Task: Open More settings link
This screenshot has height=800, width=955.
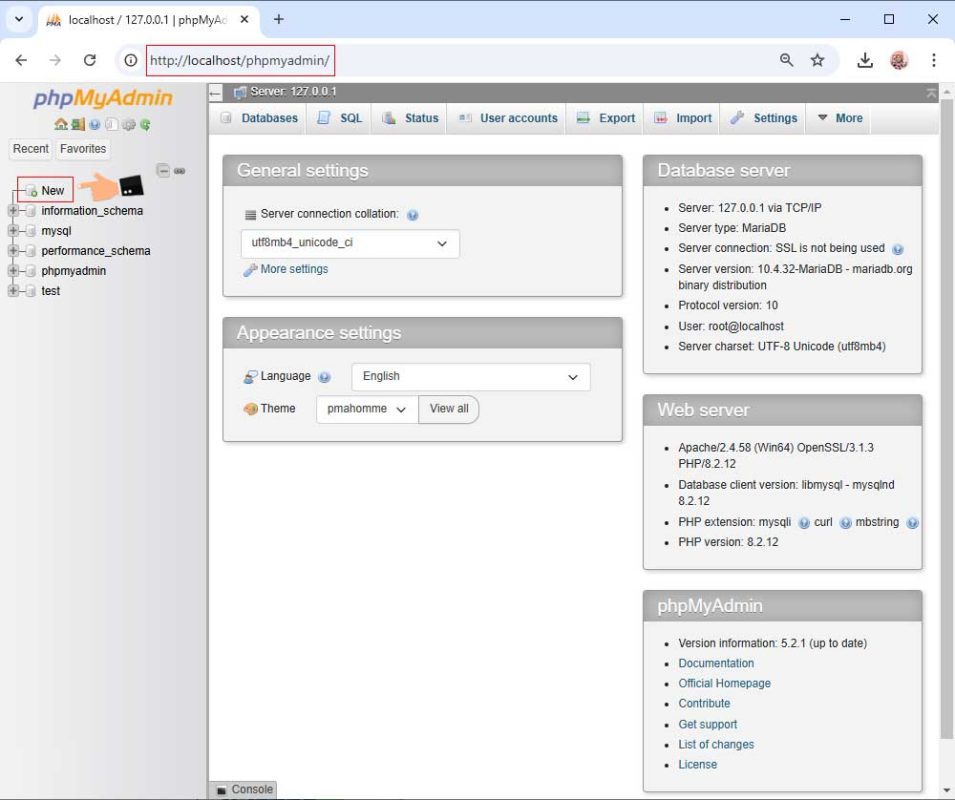Action: (294, 269)
